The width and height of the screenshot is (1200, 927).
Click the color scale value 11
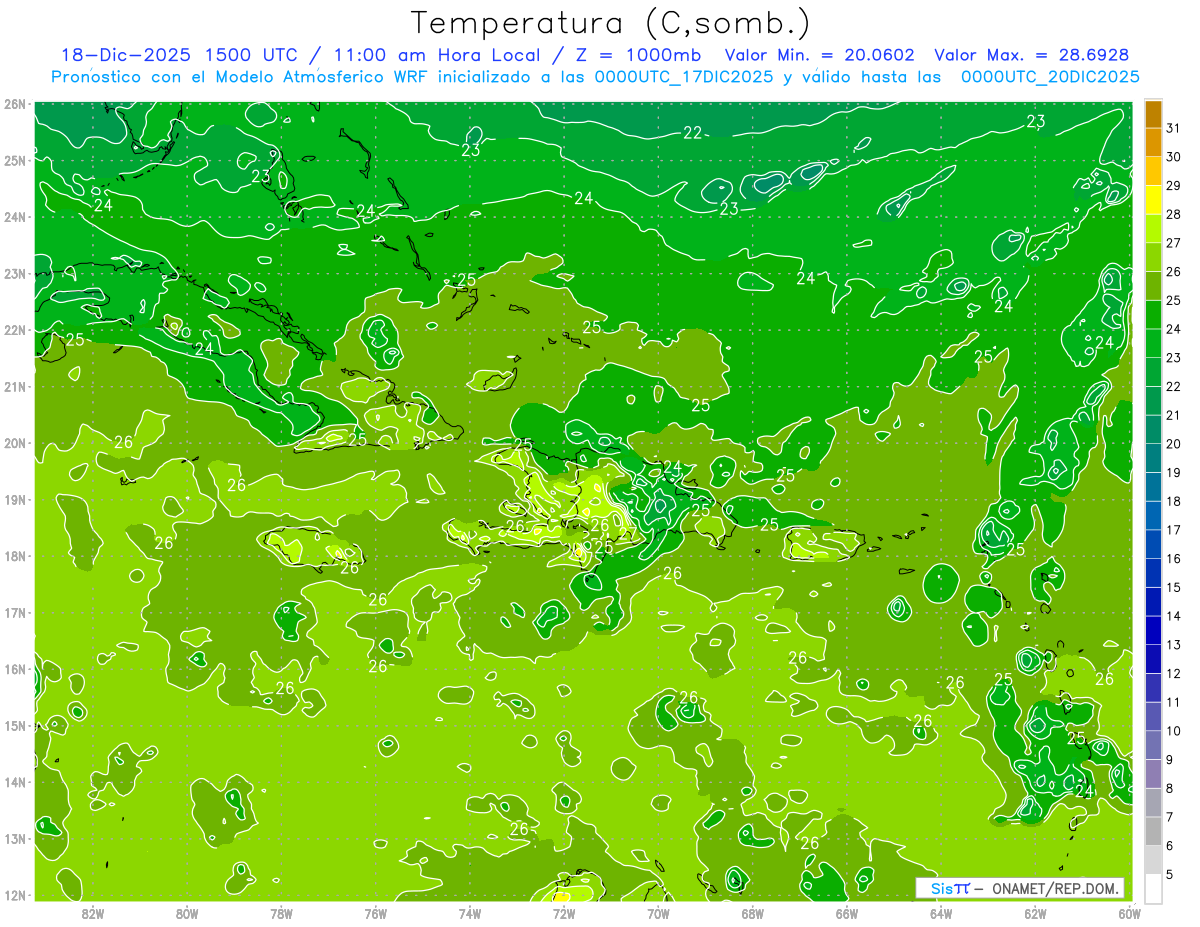tap(1174, 702)
